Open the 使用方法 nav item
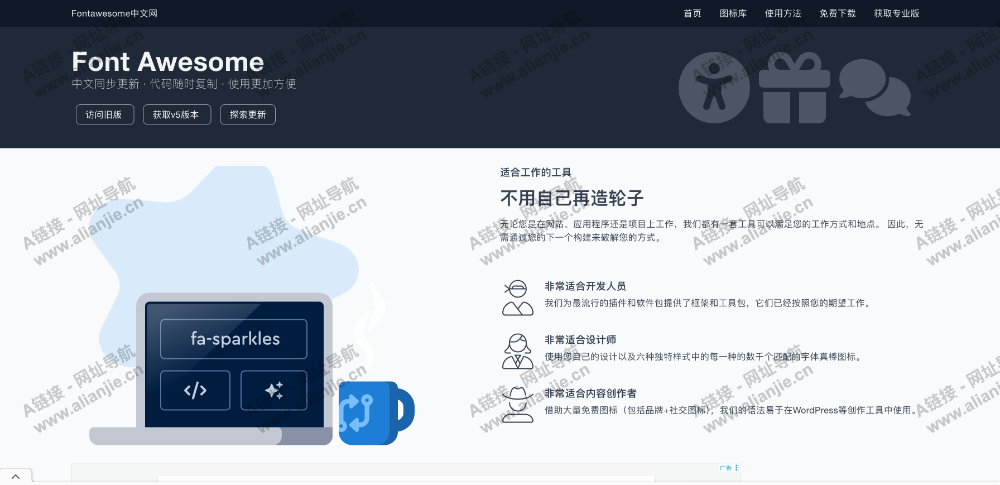 coord(783,13)
